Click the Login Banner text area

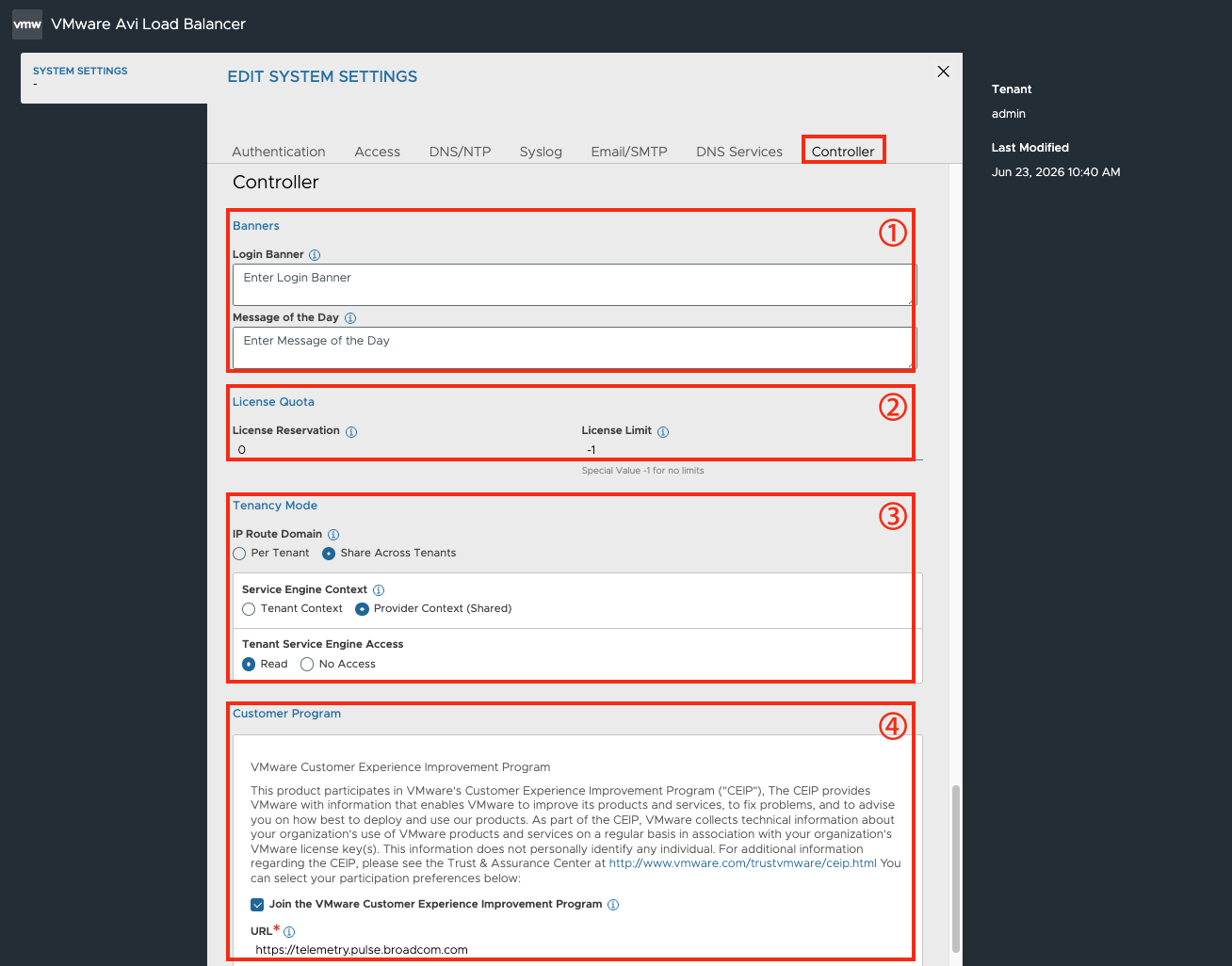coord(575,284)
